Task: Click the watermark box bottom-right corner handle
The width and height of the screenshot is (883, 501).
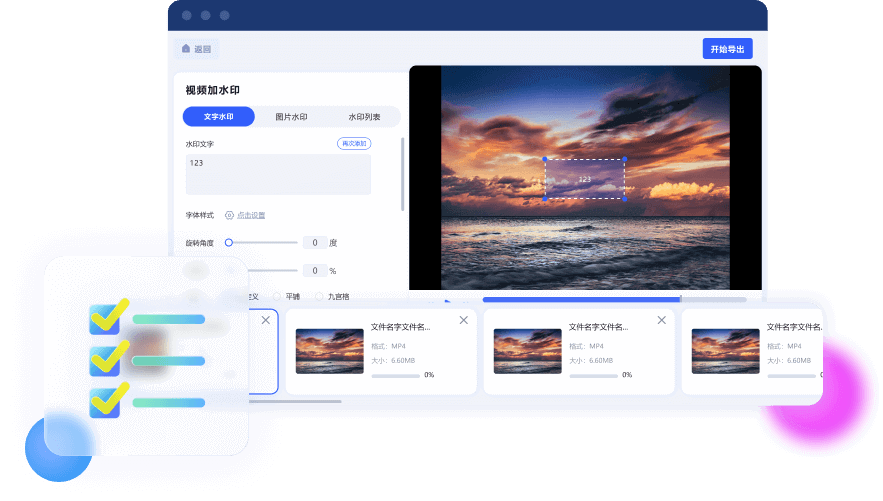Action: (625, 199)
